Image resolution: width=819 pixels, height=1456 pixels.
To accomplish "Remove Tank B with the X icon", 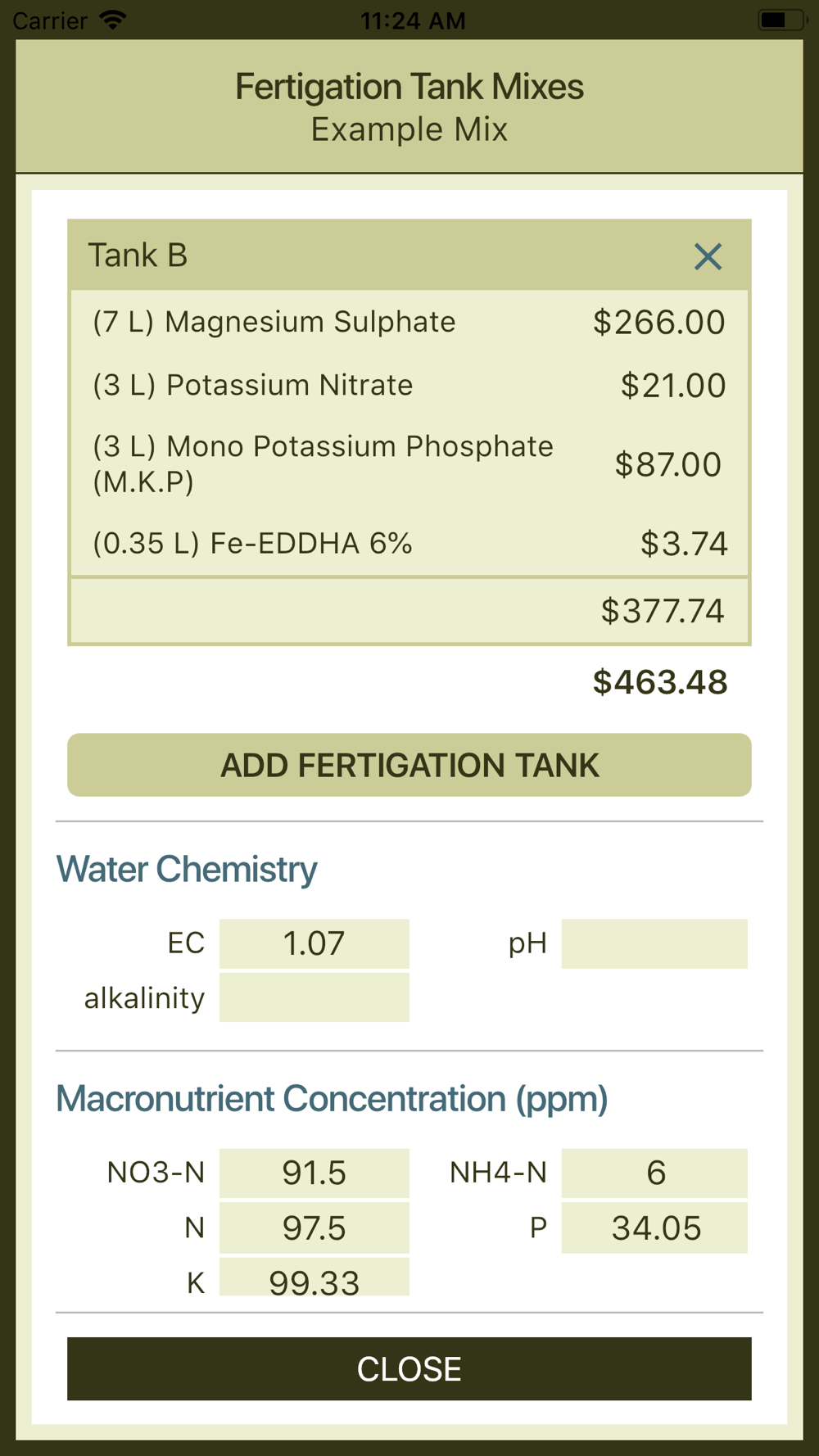I will (708, 256).
